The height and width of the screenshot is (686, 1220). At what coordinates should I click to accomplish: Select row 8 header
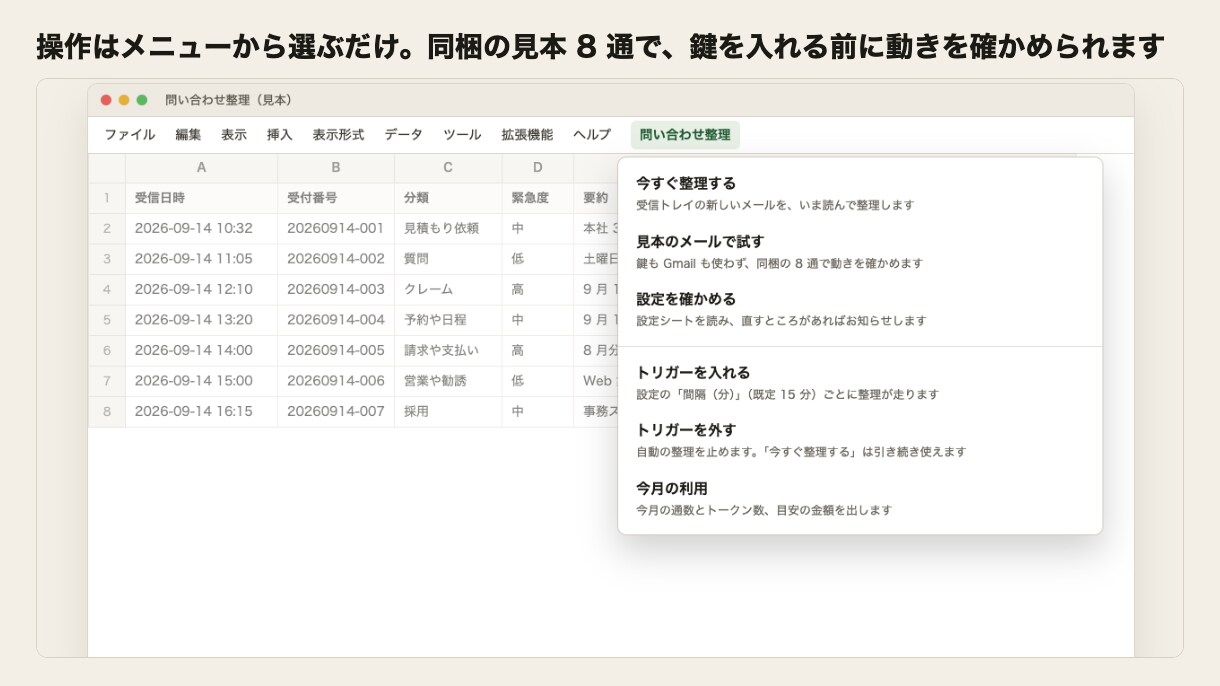pyautogui.click(x=107, y=411)
